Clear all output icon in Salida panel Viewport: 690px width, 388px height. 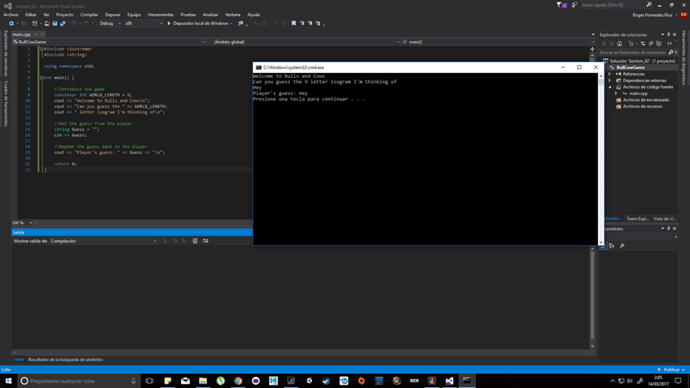(195, 241)
